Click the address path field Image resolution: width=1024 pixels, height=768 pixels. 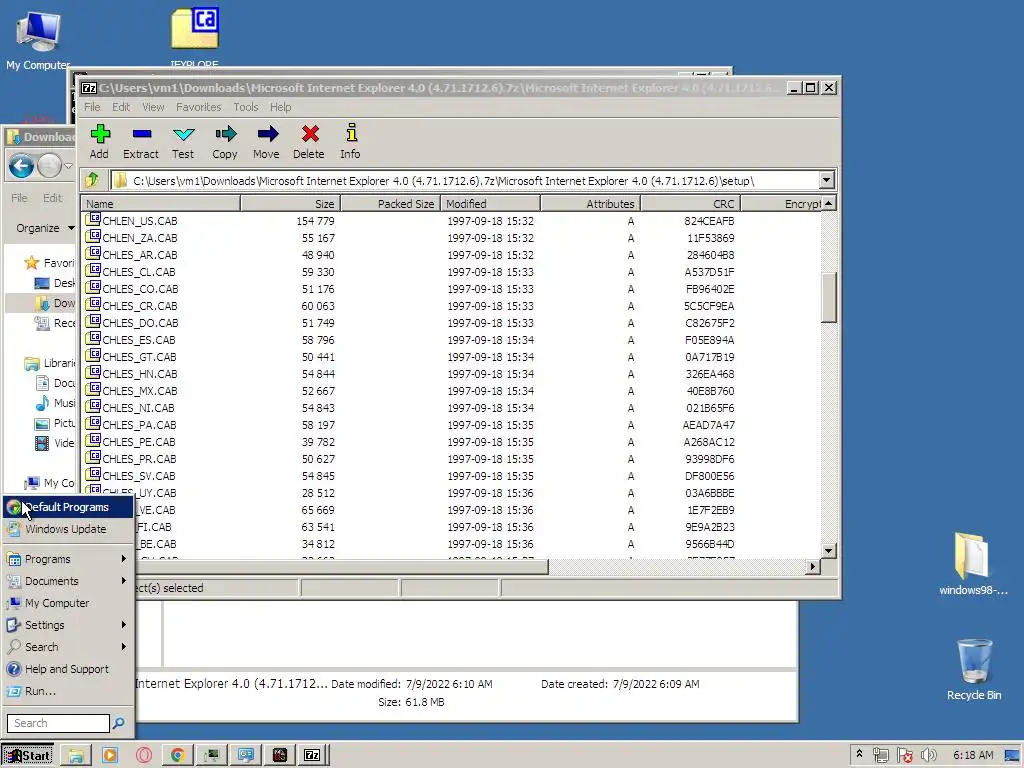[x=465, y=181]
